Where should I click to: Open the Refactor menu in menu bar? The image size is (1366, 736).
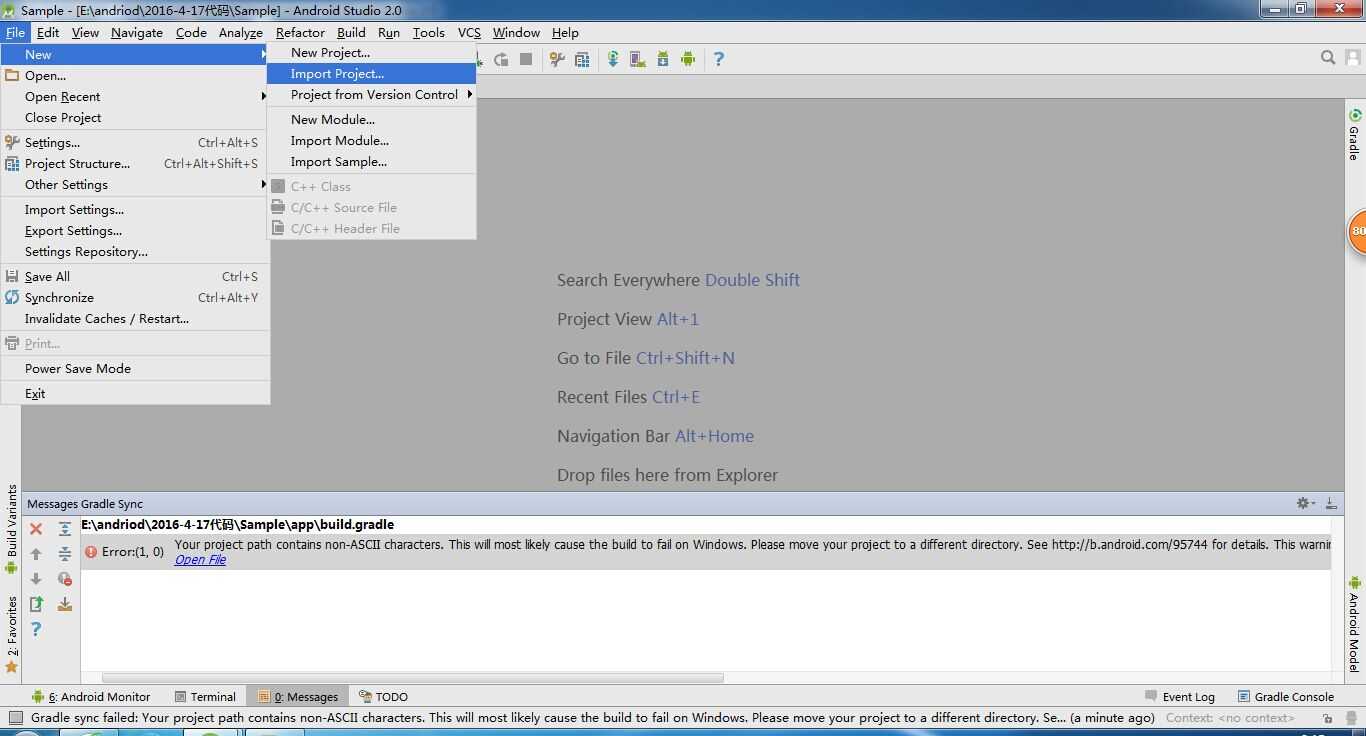coord(300,32)
